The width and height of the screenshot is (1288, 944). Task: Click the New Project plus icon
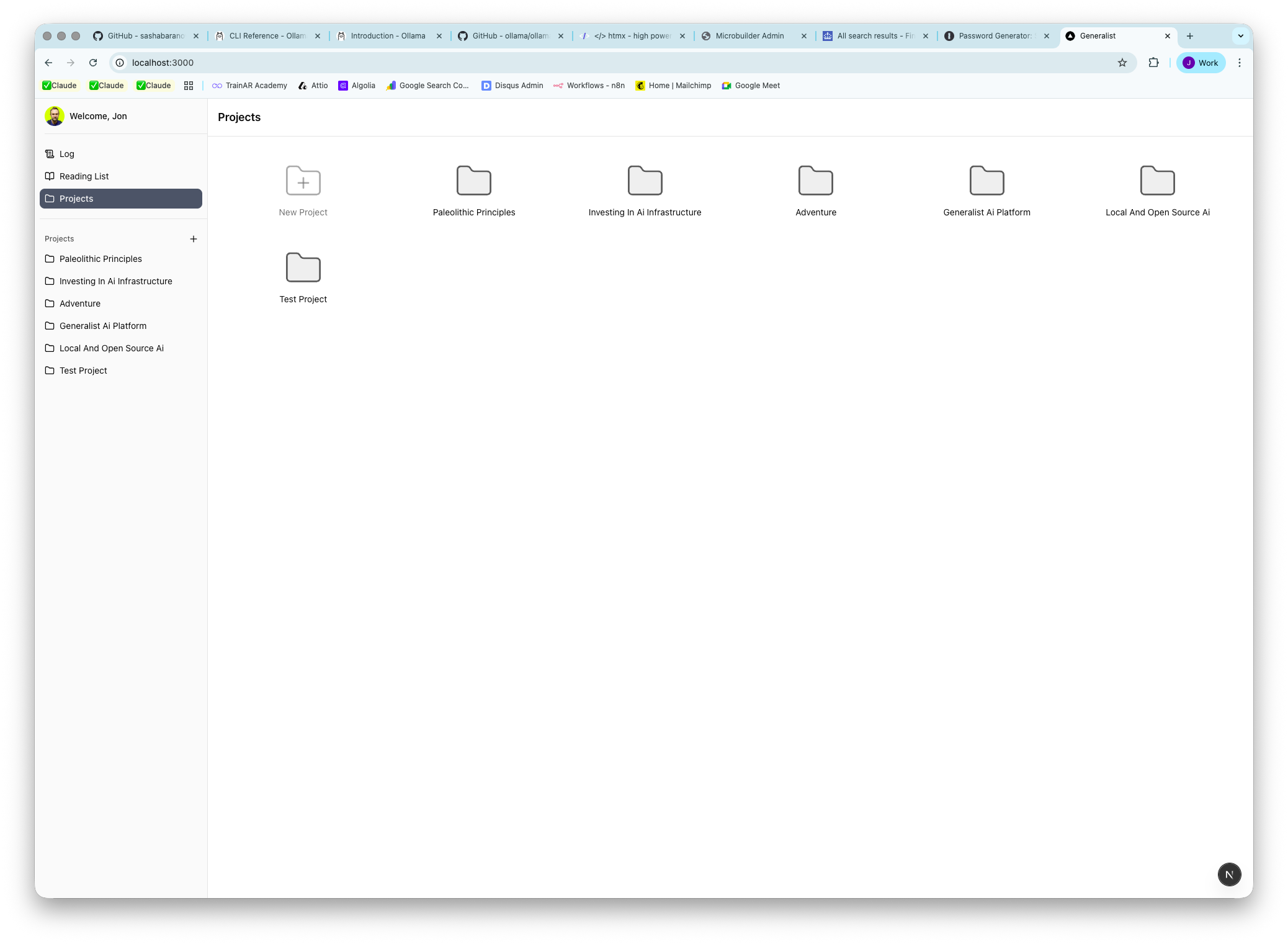click(x=303, y=181)
